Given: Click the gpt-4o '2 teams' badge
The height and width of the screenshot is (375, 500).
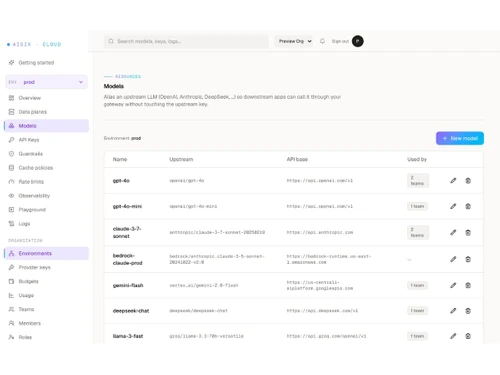Looking at the screenshot, I should pyautogui.click(x=418, y=181).
